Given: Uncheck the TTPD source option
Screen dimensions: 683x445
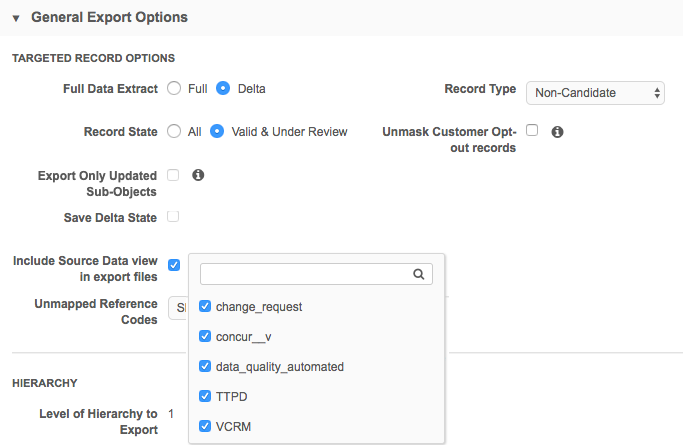Looking at the screenshot, I should (206, 396).
